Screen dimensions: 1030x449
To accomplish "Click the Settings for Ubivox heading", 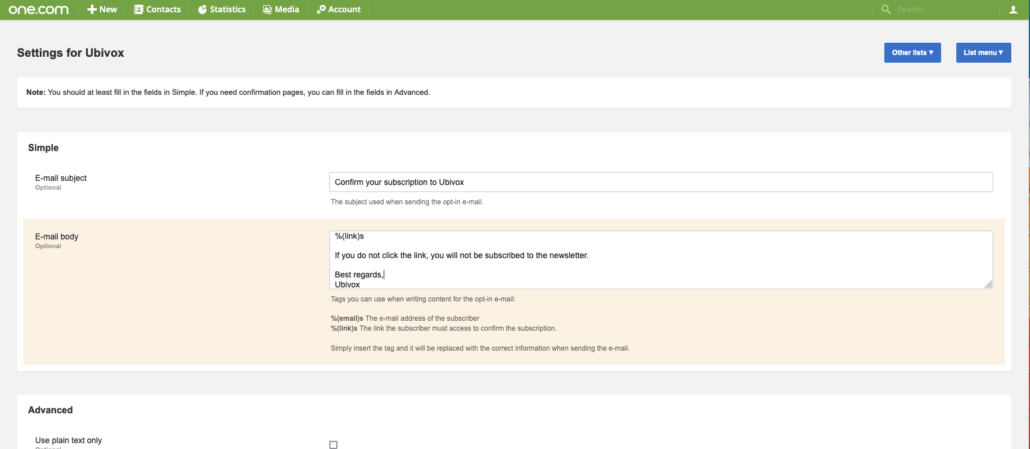I will (70, 53).
